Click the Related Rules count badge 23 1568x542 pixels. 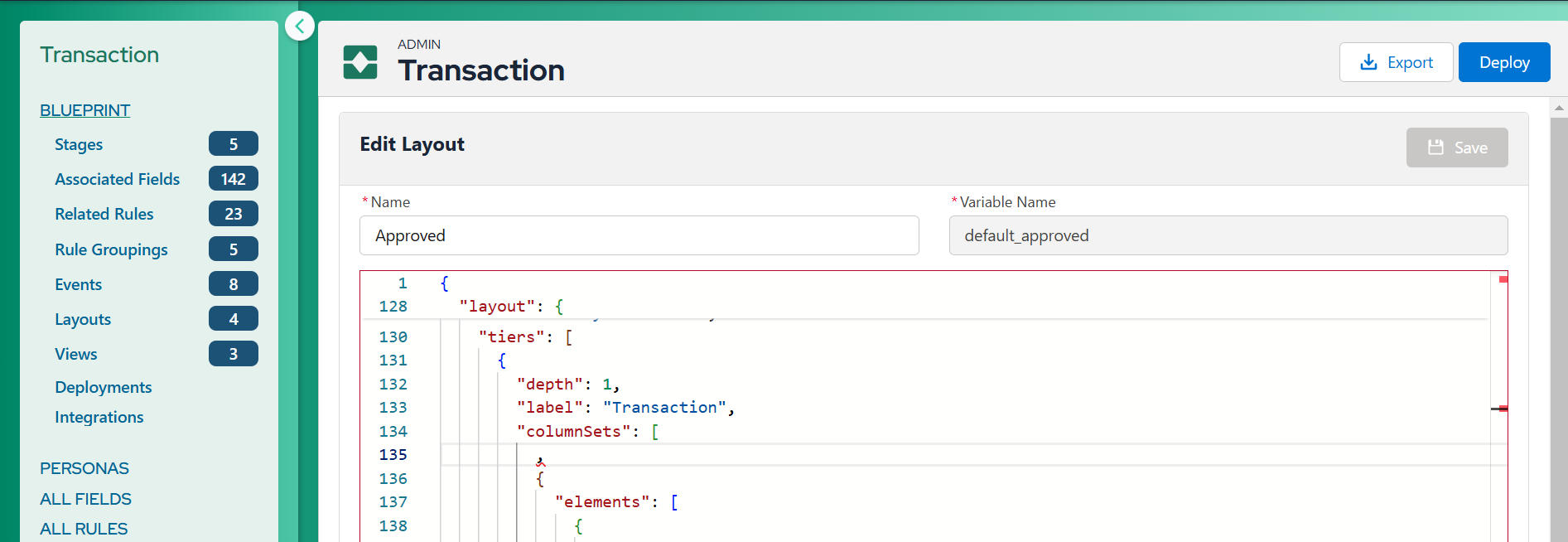point(234,214)
